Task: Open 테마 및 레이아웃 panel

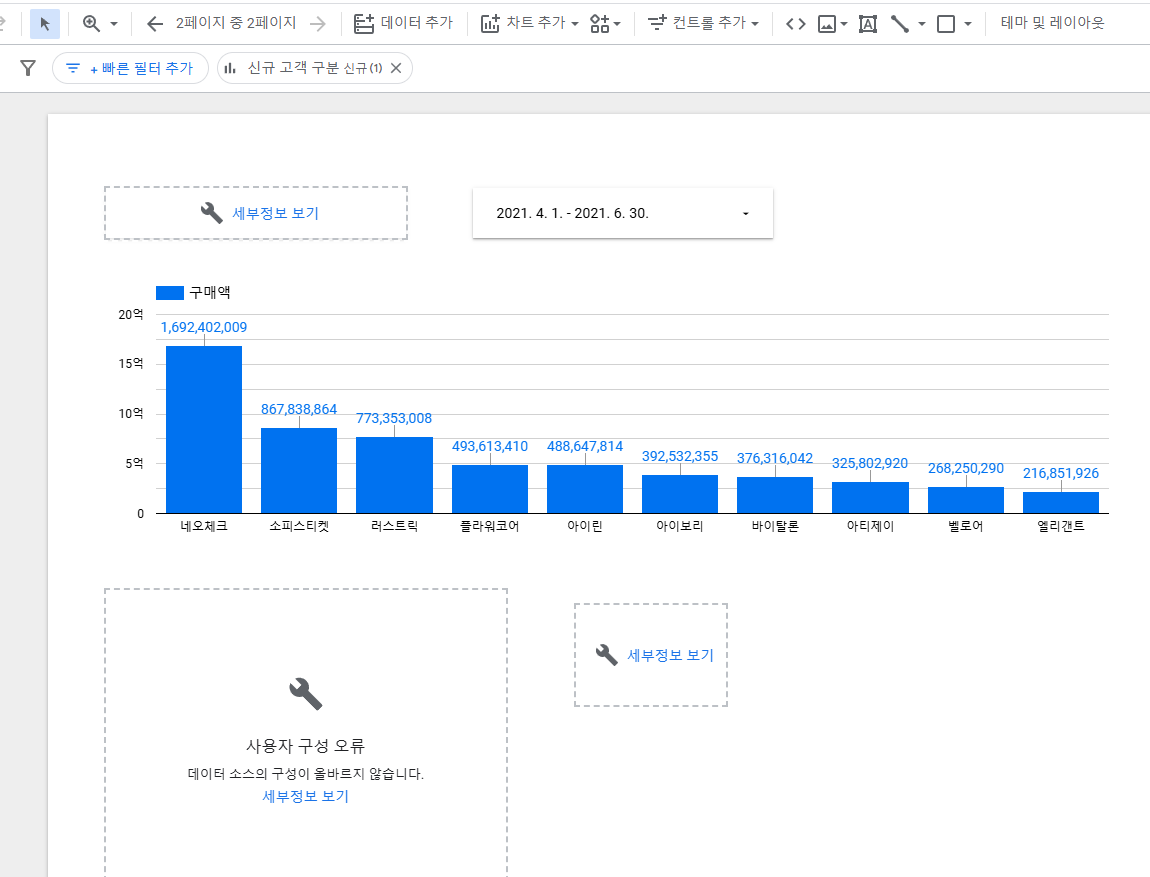Action: click(x=1052, y=23)
